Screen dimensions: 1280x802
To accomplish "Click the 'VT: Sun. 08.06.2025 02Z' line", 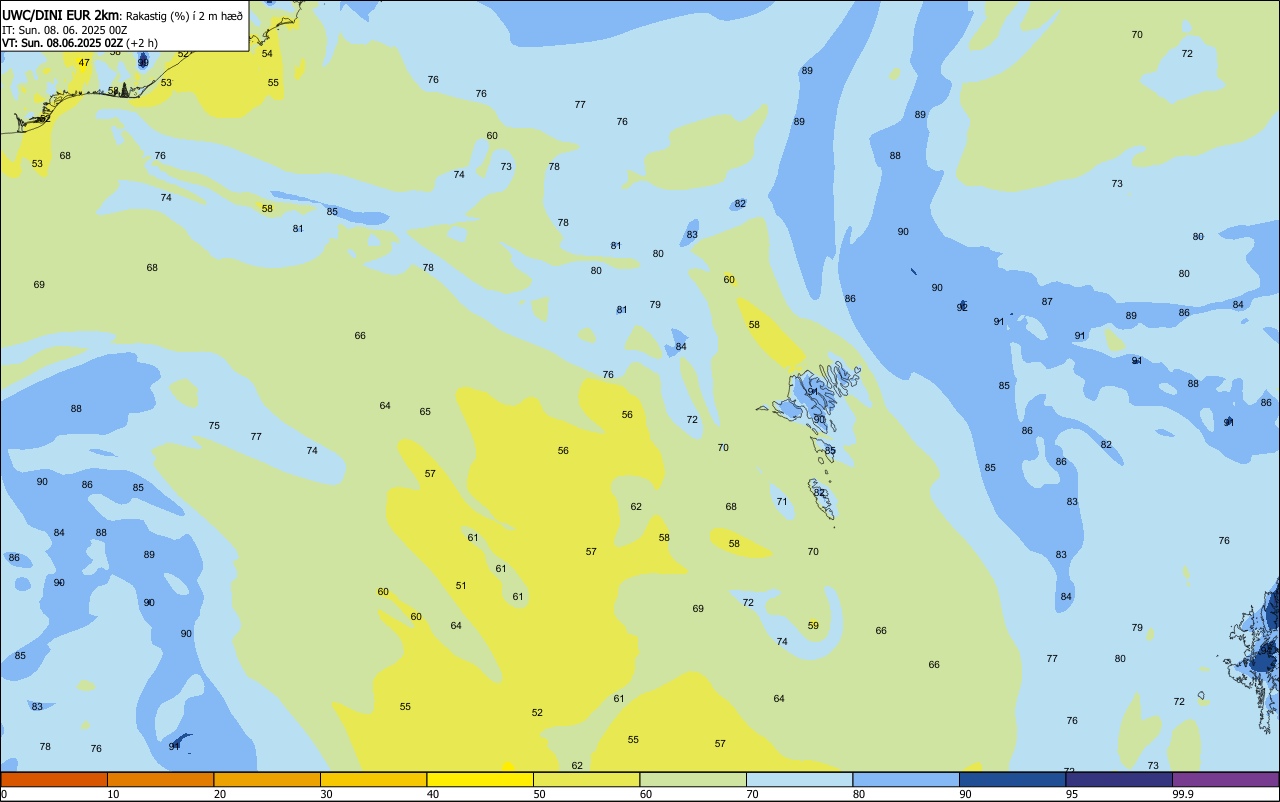I will pyautogui.click(x=62, y=43).
